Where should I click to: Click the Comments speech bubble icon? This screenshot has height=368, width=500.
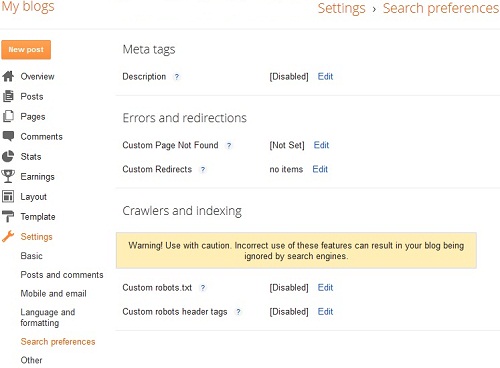tap(8, 136)
